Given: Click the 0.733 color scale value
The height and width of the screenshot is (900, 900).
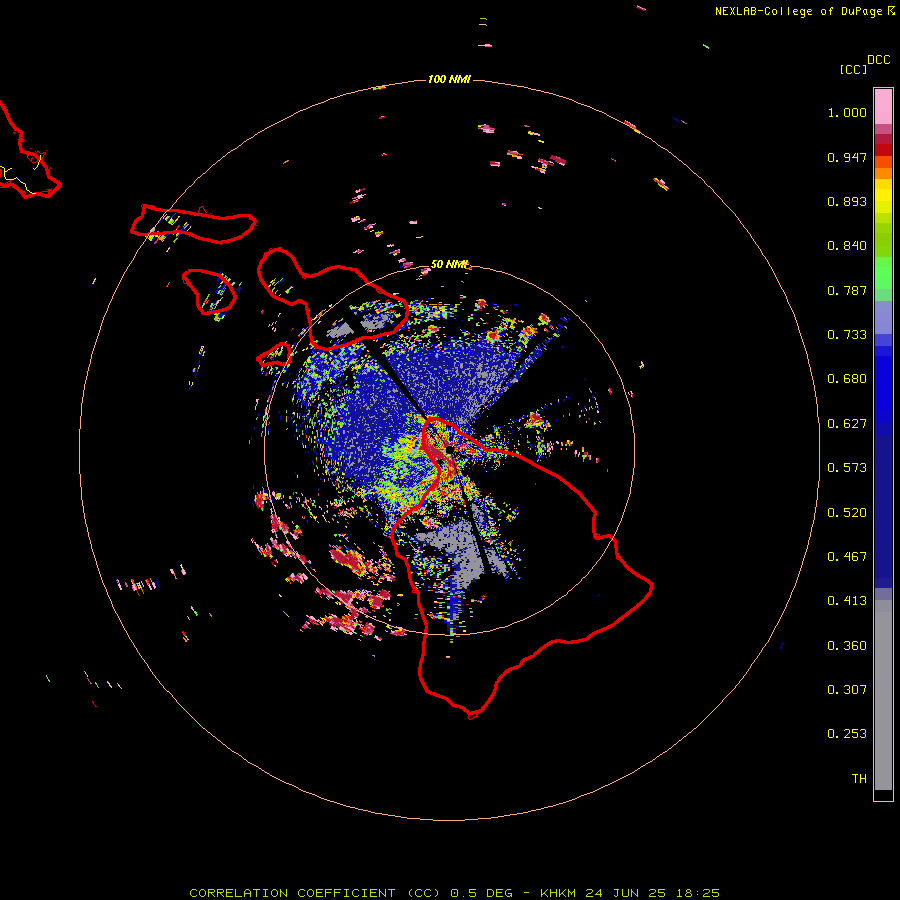Looking at the screenshot, I should tap(847, 335).
